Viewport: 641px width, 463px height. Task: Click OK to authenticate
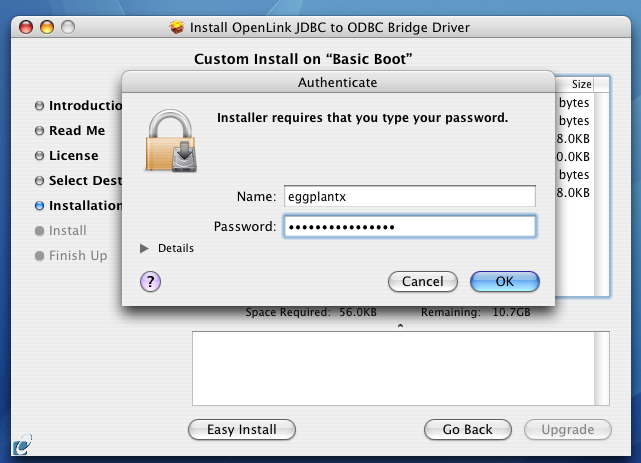505,282
